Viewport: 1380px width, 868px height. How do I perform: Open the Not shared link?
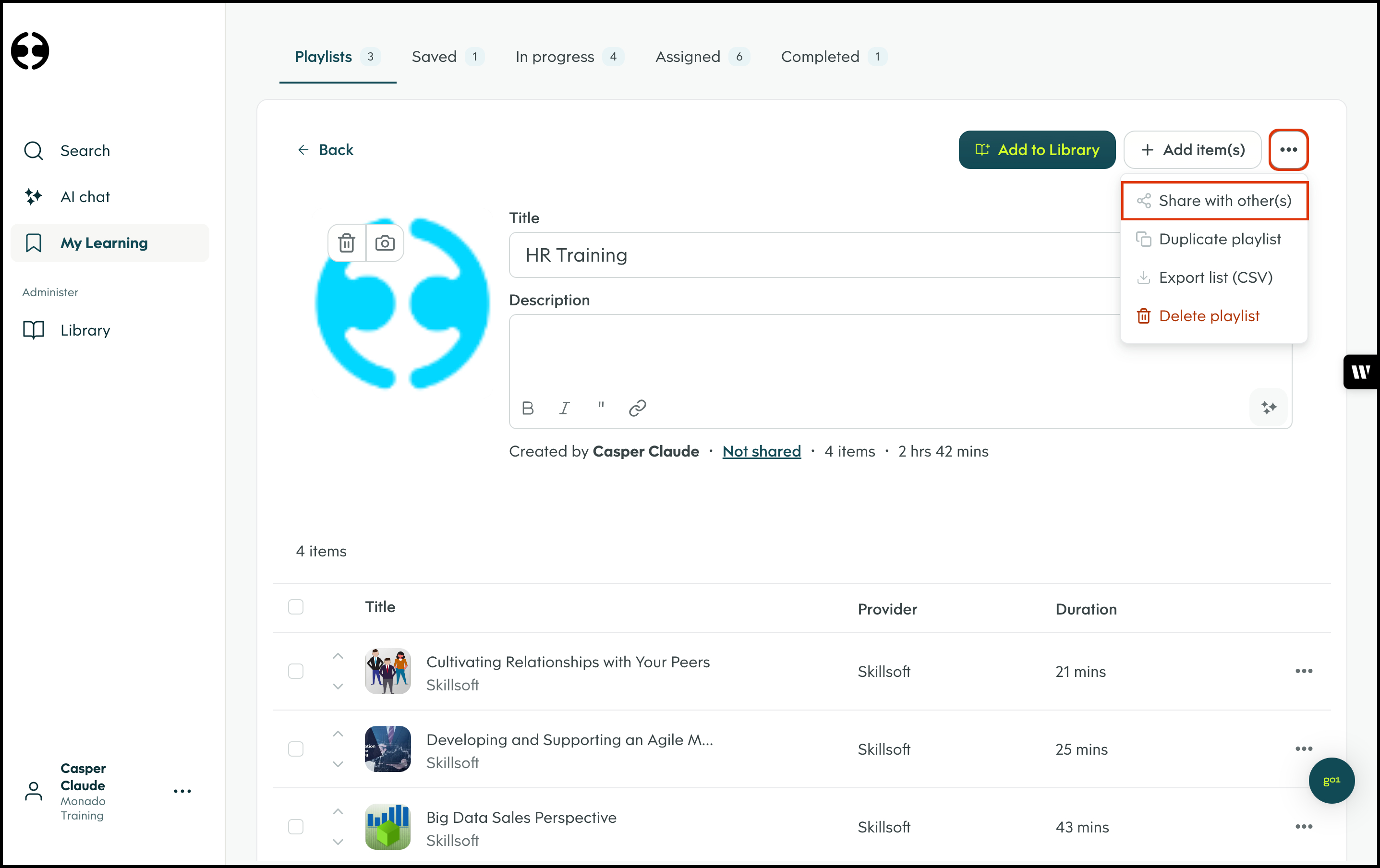click(761, 451)
